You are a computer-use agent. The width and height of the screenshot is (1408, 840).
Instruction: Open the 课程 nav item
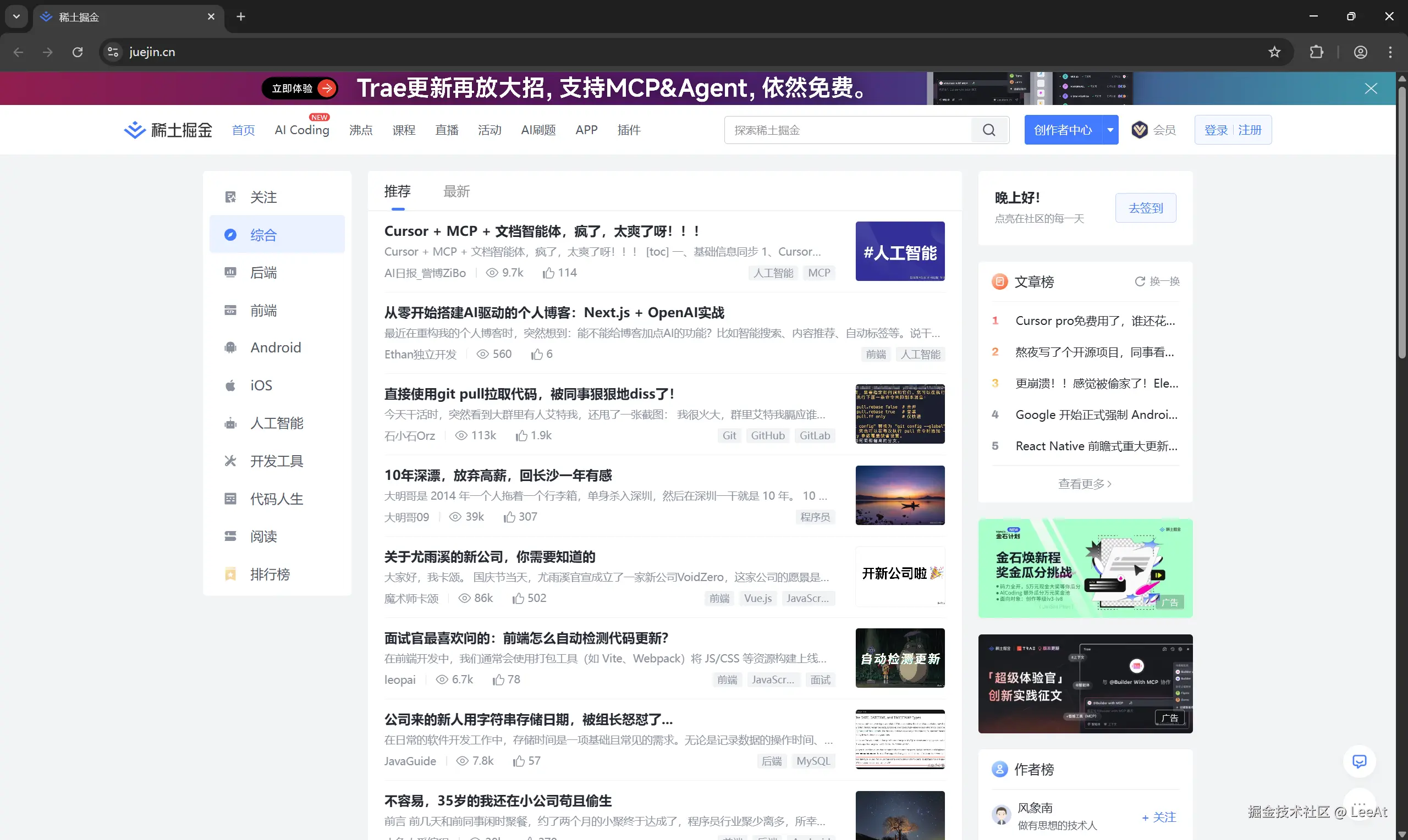click(404, 130)
